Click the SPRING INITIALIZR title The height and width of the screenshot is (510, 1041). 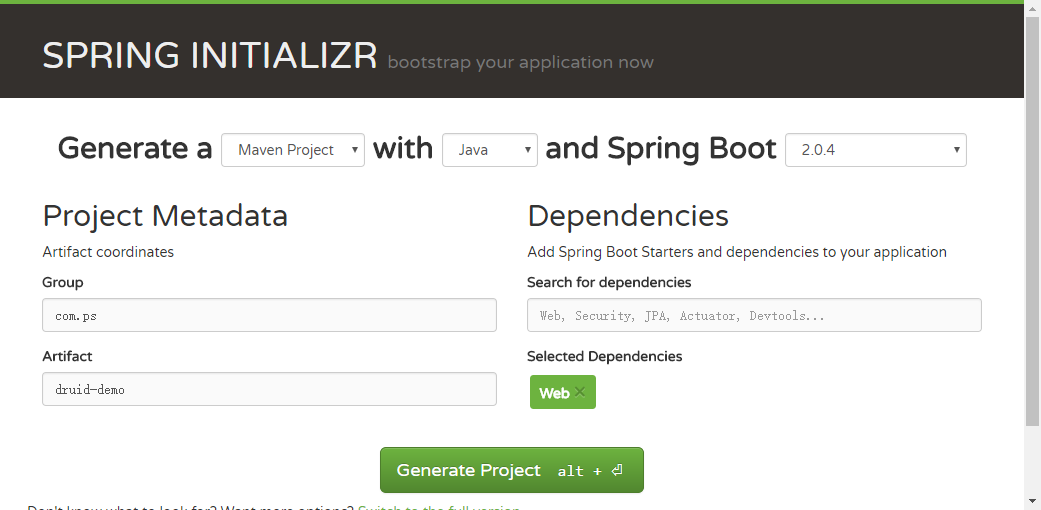tap(210, 56)
